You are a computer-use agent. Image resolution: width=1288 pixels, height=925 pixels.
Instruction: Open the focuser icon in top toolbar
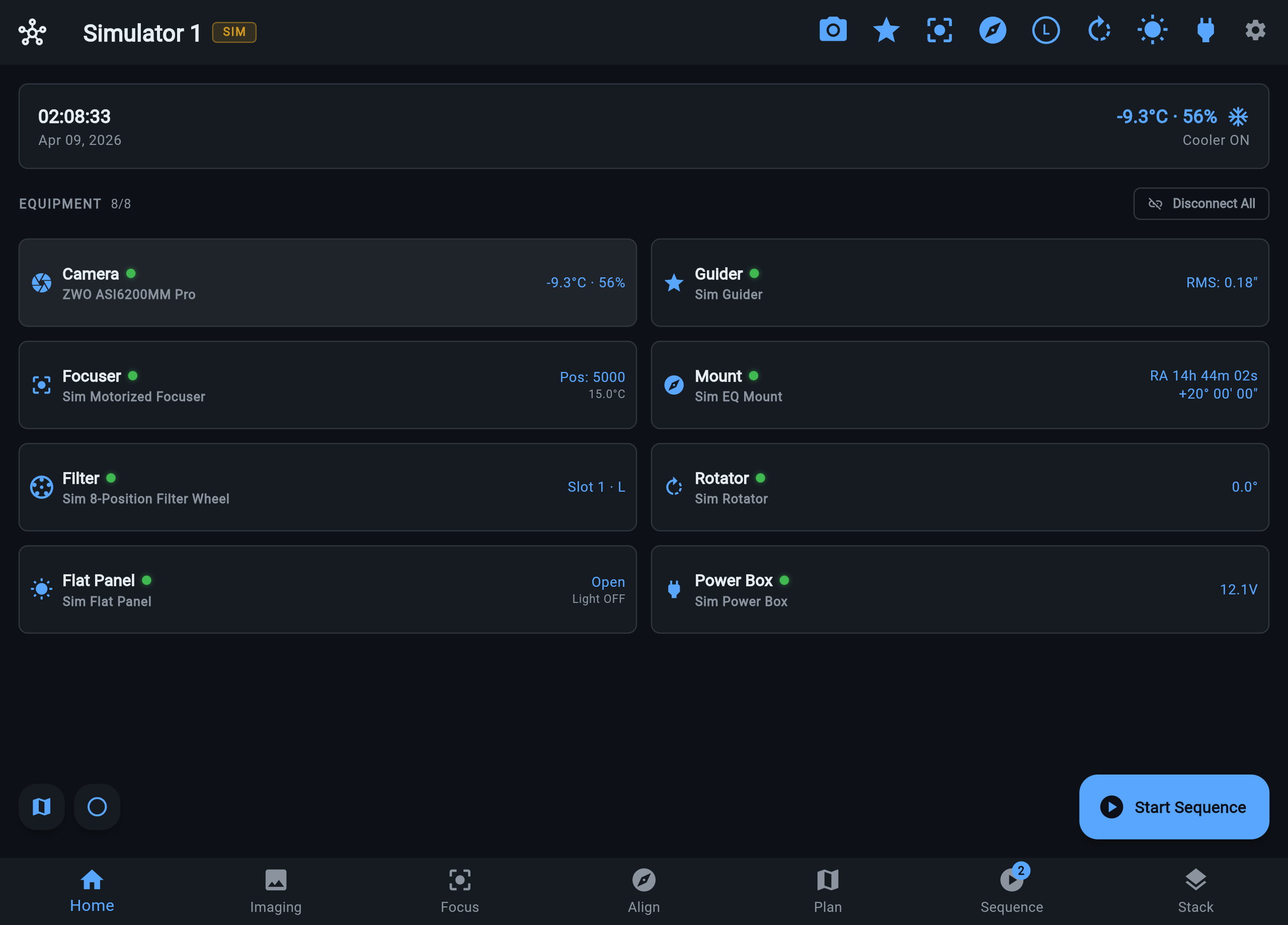pyautogui.click(x=939, y=30)
